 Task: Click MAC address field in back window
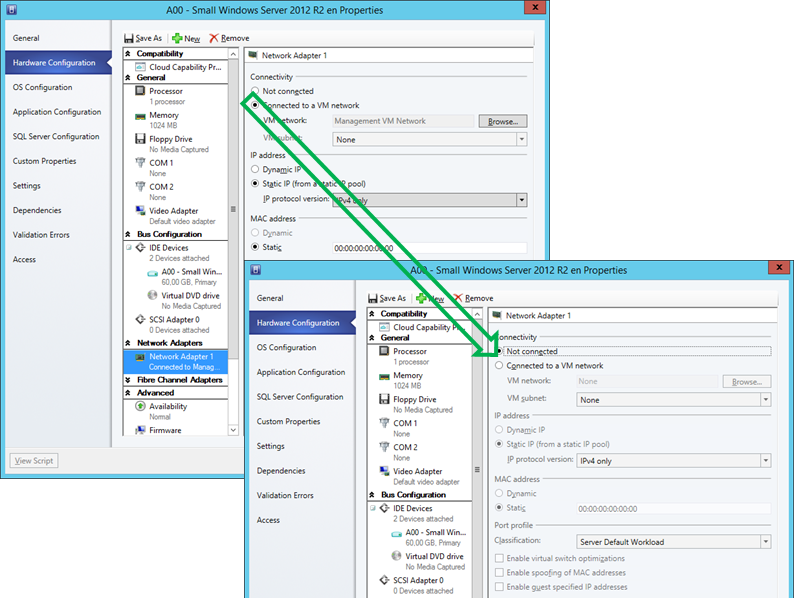[429, 248]
